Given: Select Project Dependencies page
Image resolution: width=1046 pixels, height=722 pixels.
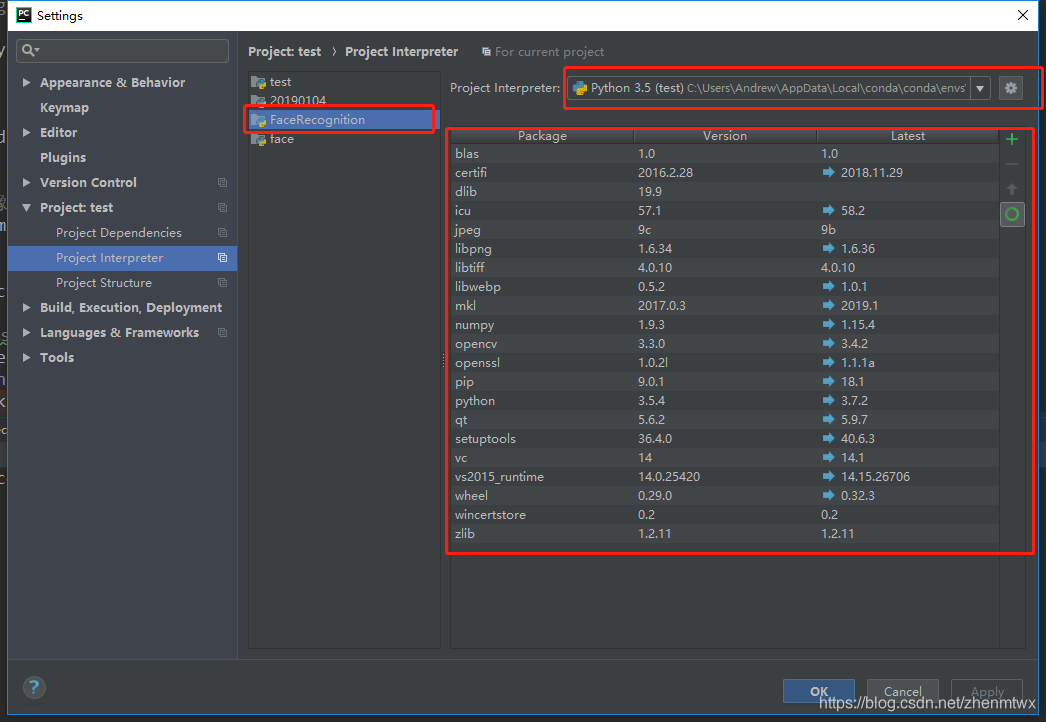Looking at the screenshot, I should pyautogui.click(x=119, y=233).
